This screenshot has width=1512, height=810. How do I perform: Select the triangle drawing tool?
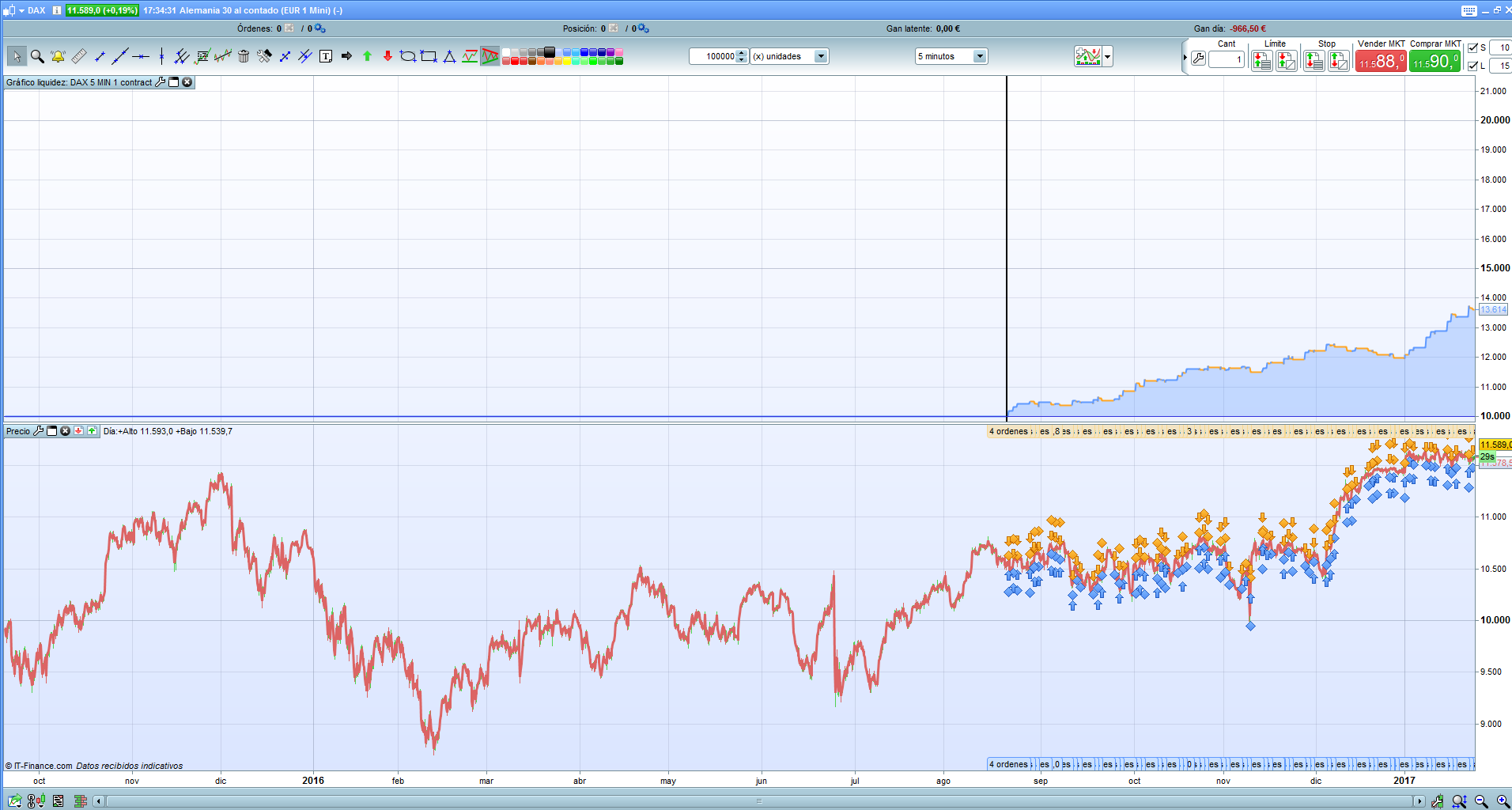449,56
